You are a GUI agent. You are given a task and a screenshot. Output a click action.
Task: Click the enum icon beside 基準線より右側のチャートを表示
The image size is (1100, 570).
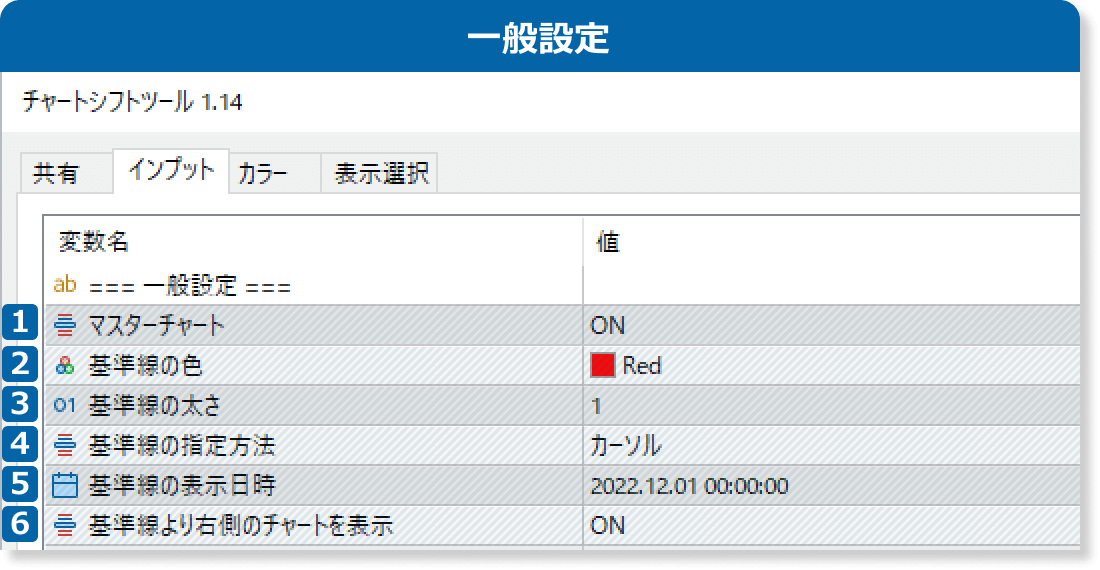coord(65,524)
